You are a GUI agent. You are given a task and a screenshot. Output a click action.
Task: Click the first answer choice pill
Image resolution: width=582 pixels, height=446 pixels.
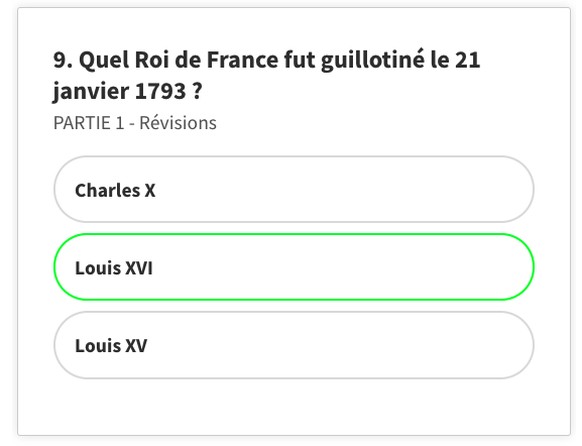coord(294,189)
